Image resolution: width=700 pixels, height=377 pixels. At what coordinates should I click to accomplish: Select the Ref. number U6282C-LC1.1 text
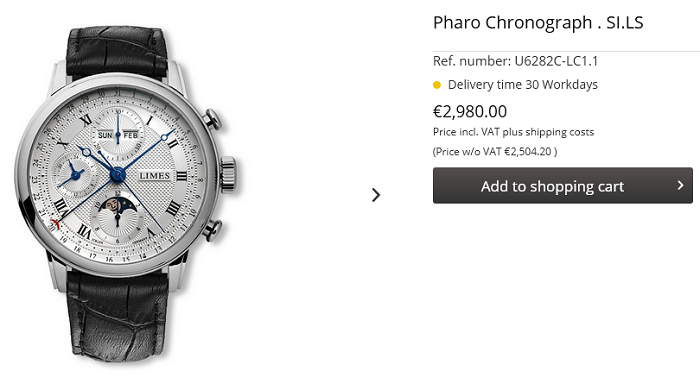click(515, 61)
